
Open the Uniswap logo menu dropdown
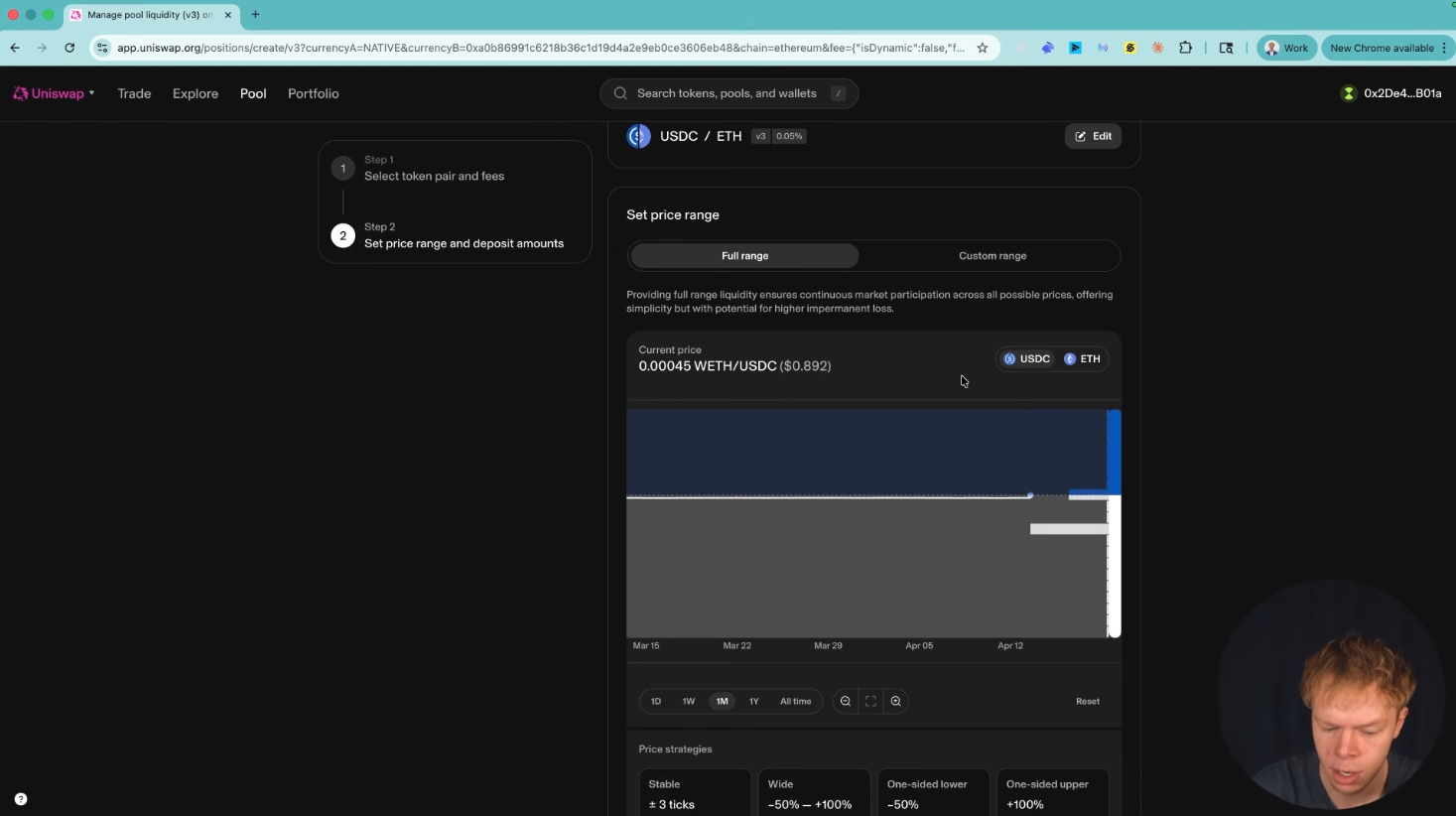pos(54,93)
